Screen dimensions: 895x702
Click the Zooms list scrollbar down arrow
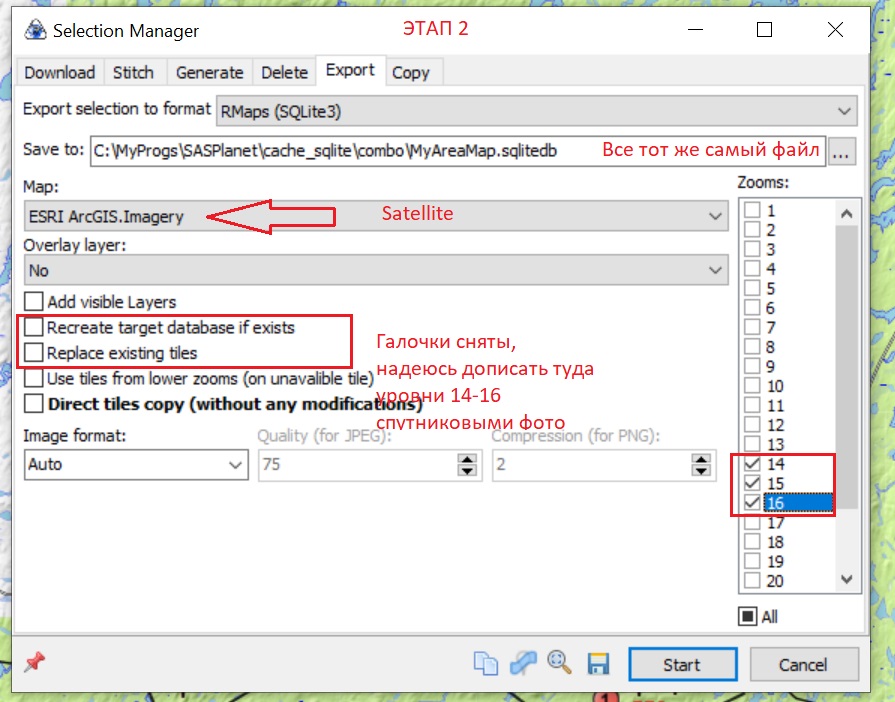tap(846, 580)
